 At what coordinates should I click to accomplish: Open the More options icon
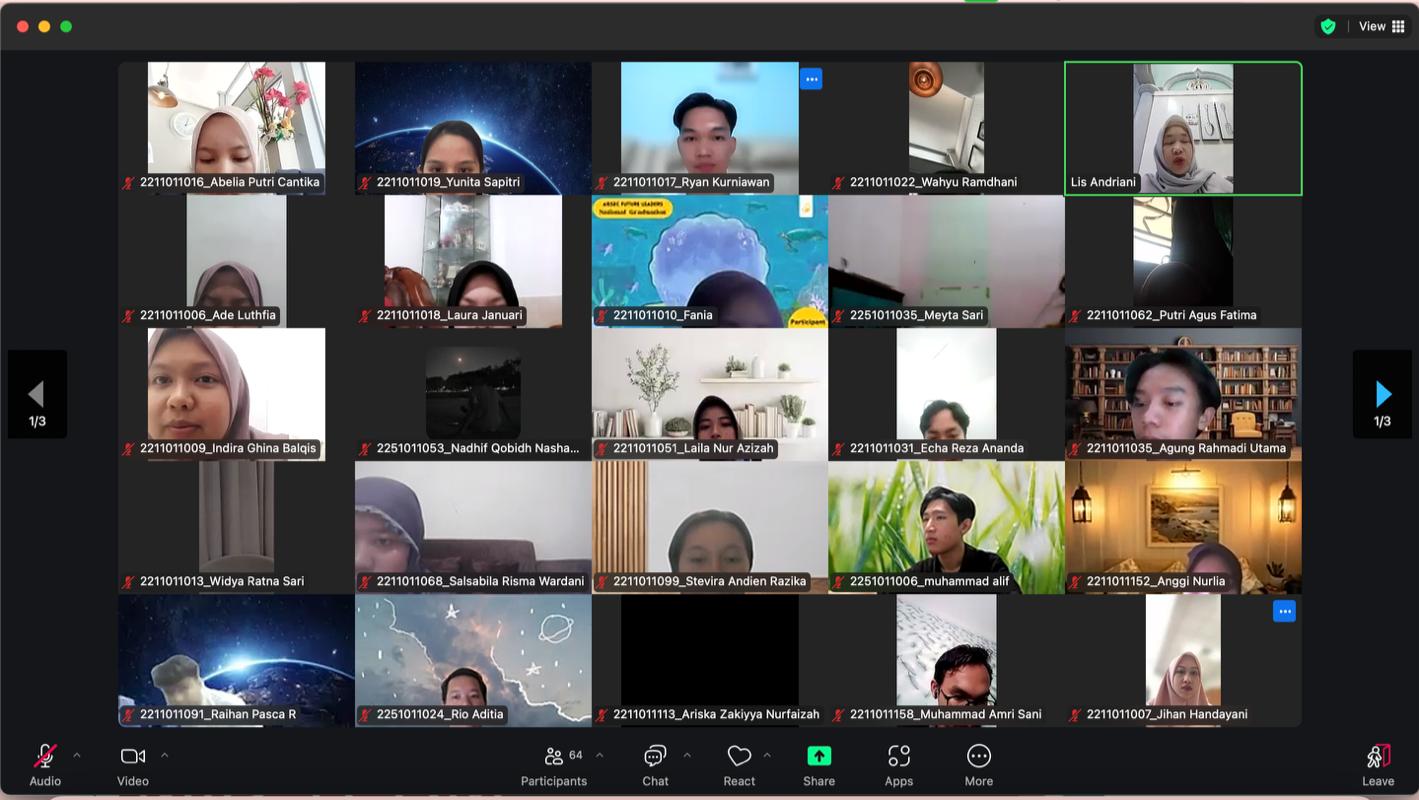pos(979,757)
